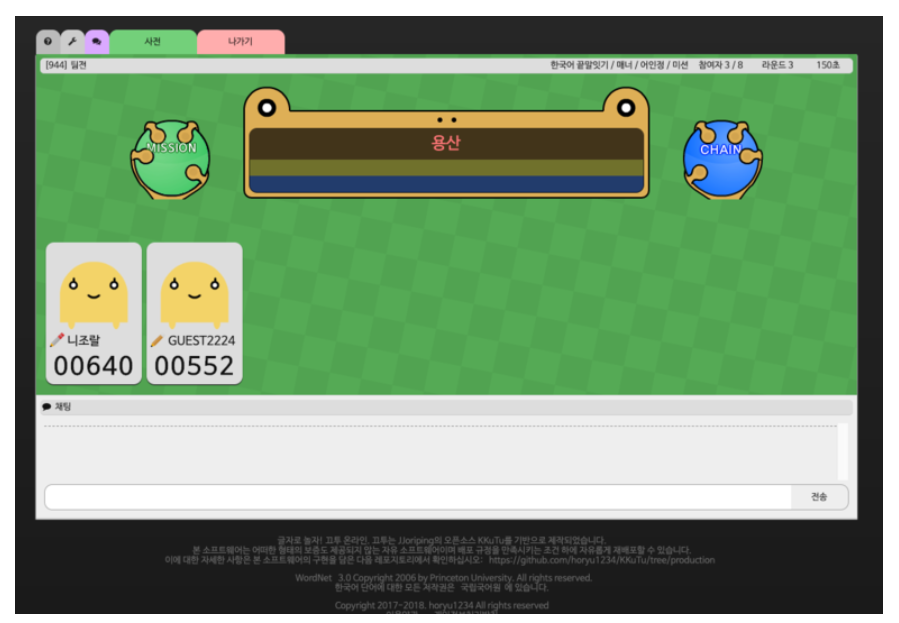Click the participant count 참여자 3 / 8
Viewport: 899px width, 623px height.
[721, 65]
